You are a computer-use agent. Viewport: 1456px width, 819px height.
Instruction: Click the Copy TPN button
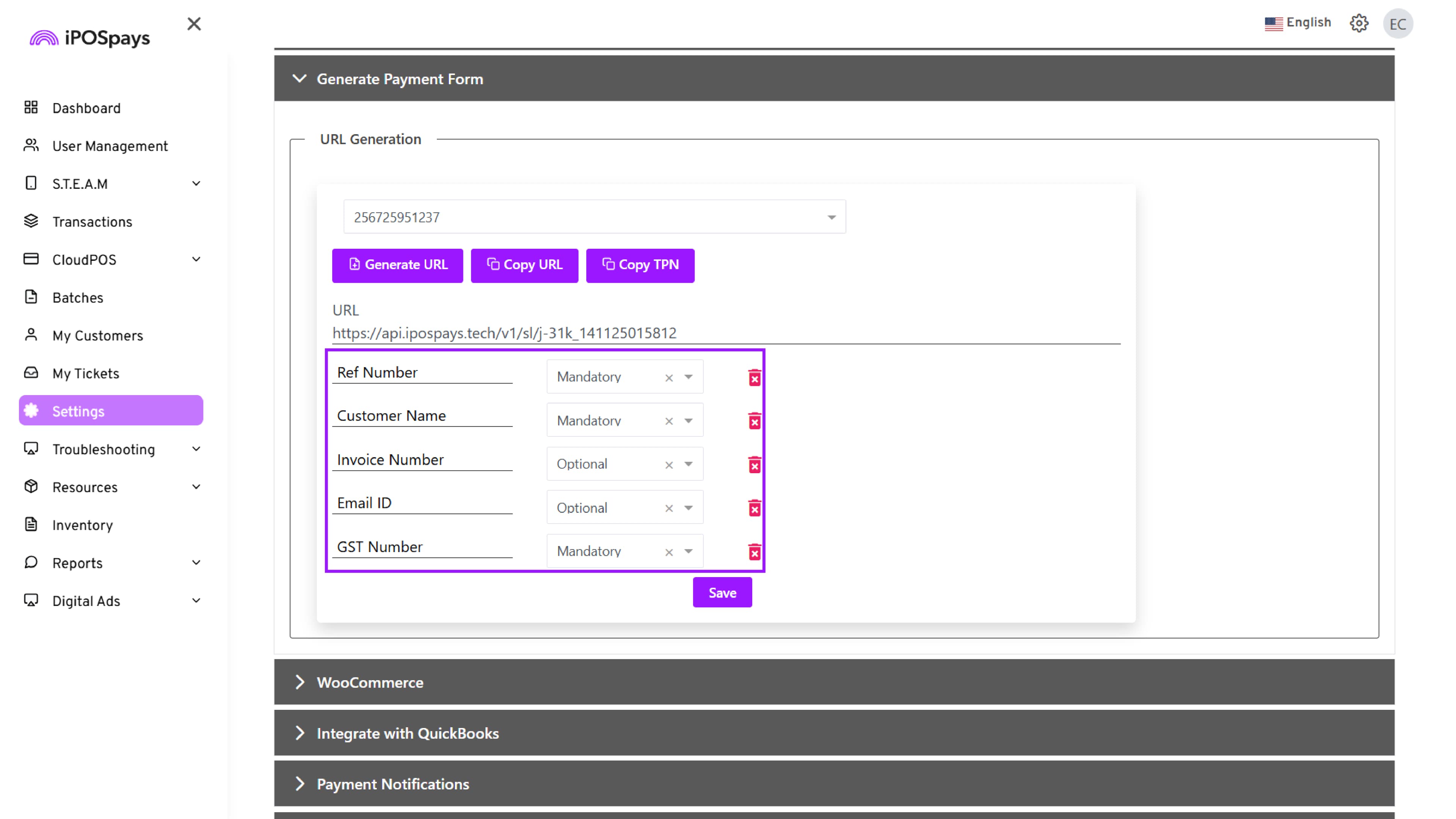coord(640,265)
